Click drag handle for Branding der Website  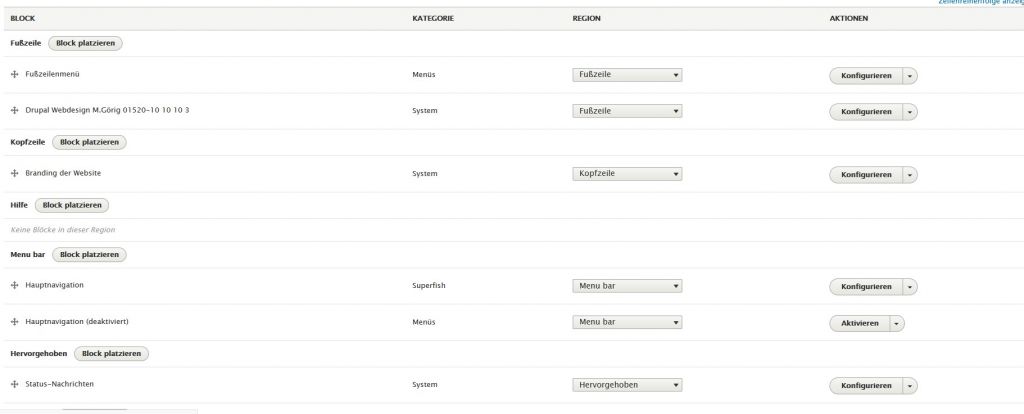(x=14, y=173)
